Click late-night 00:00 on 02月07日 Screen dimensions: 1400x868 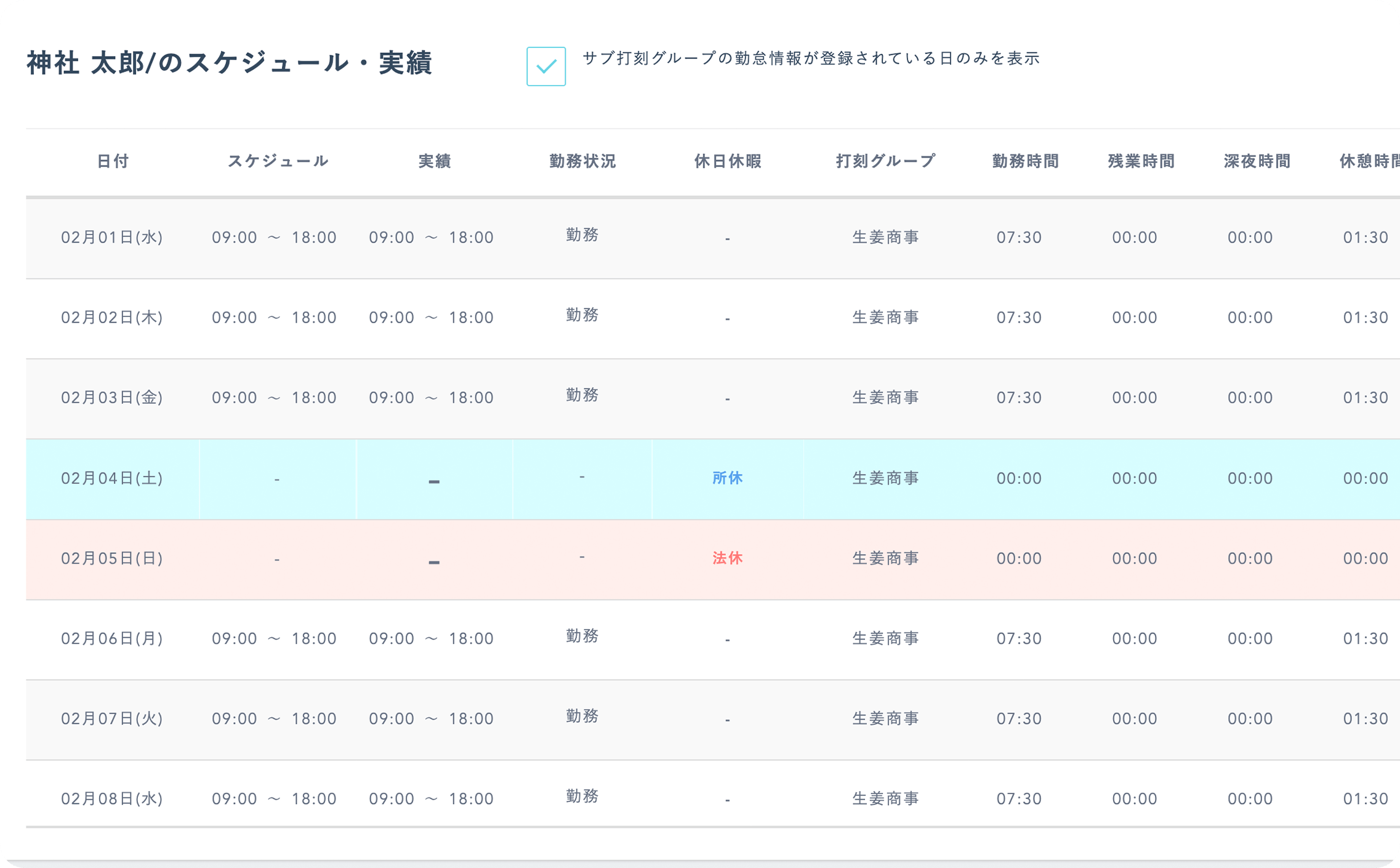[1250, 718]
